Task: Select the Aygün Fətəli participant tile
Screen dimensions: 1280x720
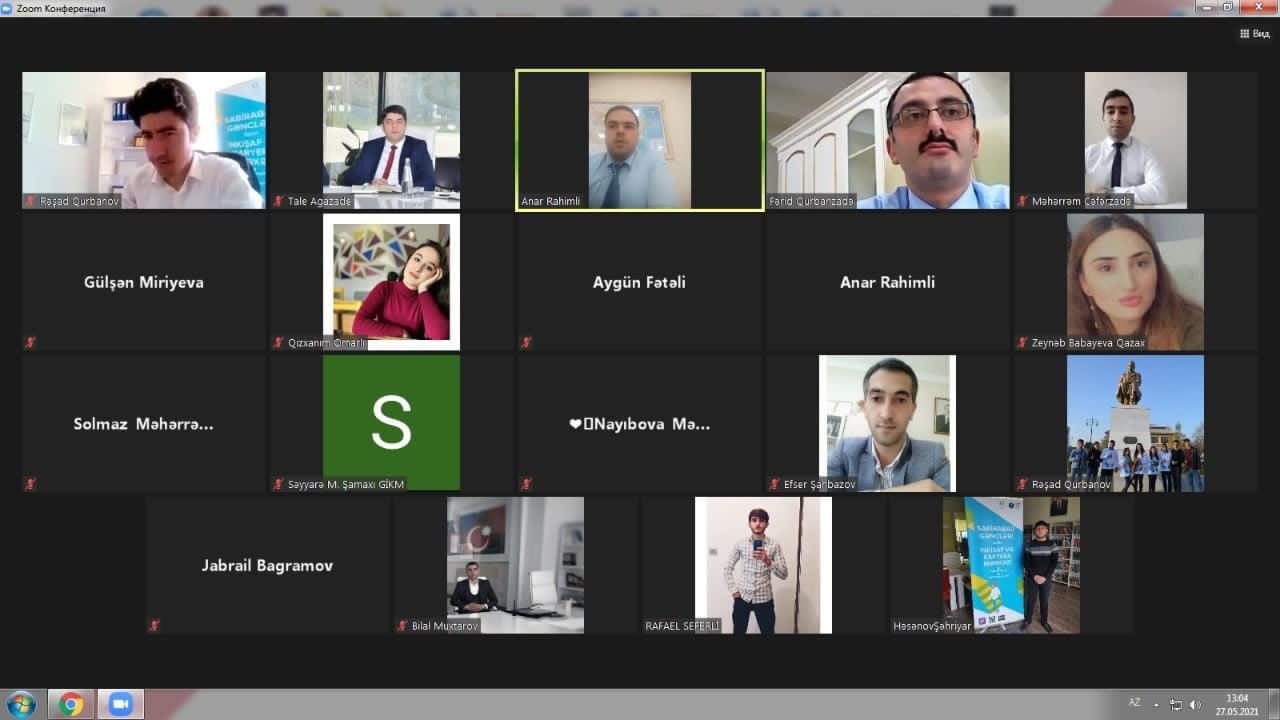Action: point(639,282)
